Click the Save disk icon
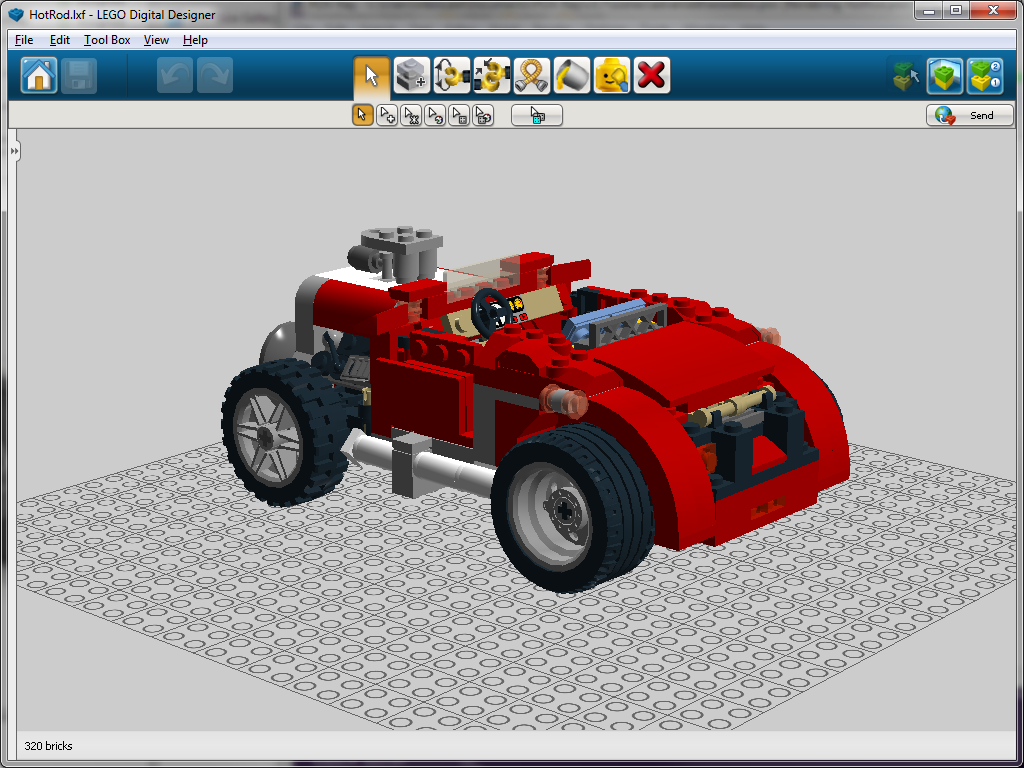The width and height of the screenshot is (1024, 768). 79,74
